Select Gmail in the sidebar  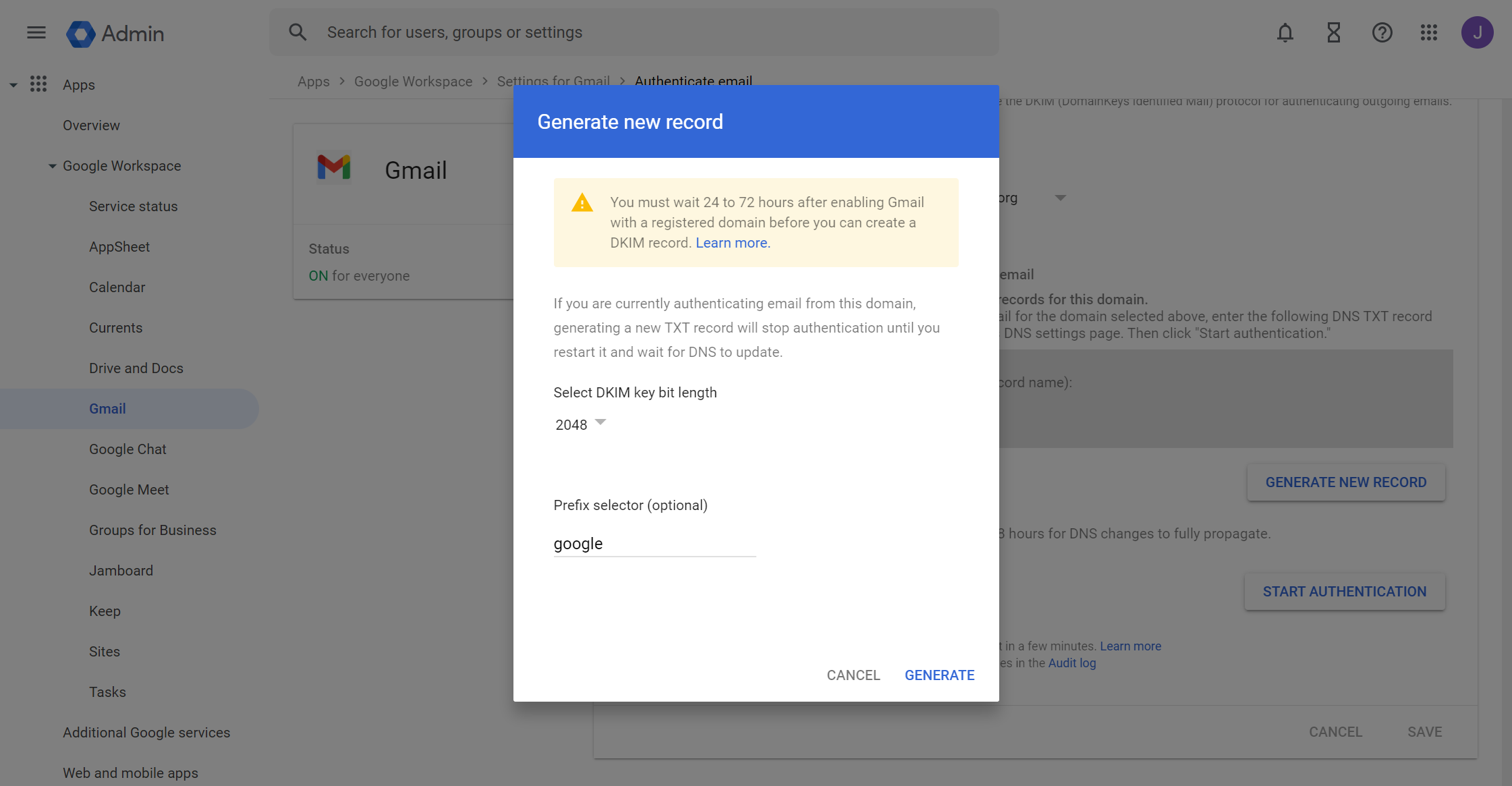pos(108,409)
